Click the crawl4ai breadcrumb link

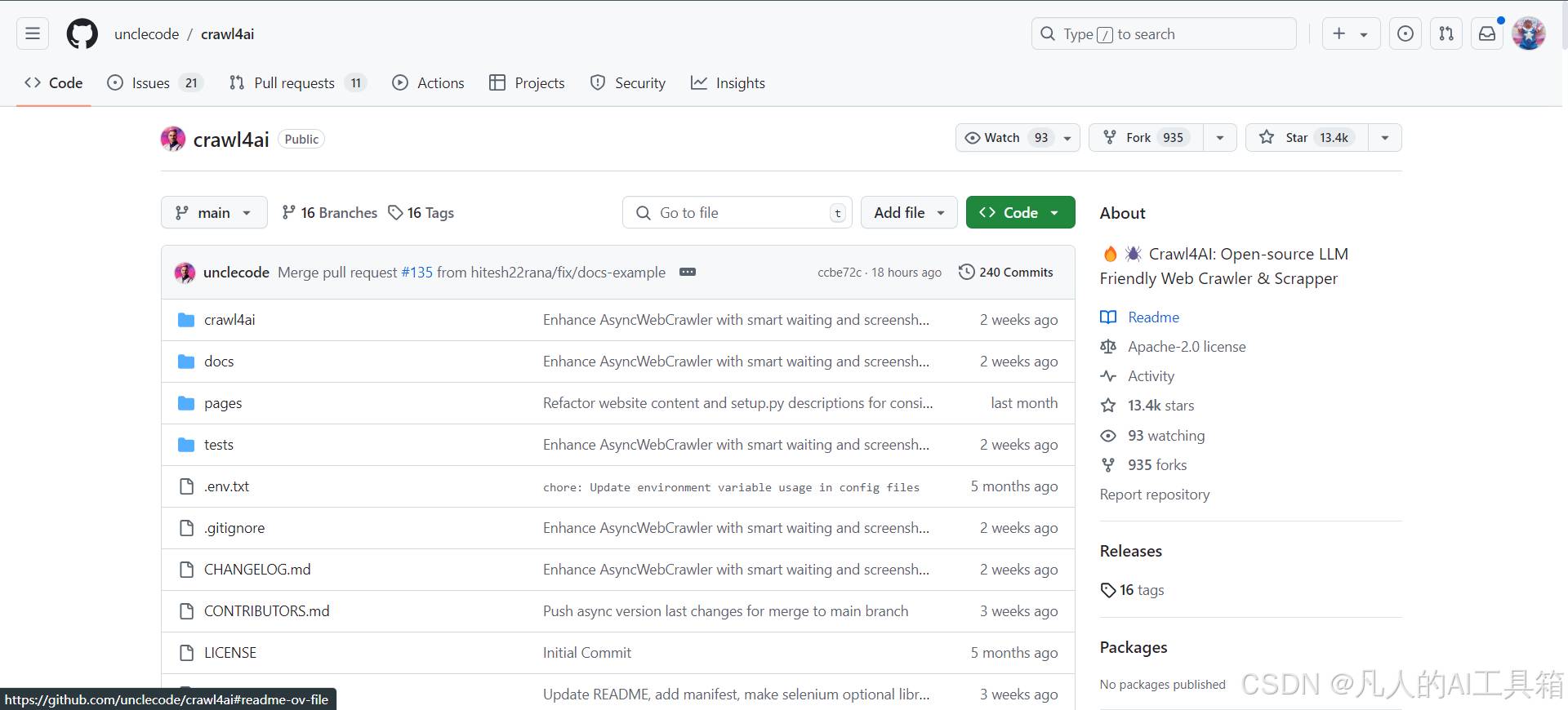click(228, 33)
